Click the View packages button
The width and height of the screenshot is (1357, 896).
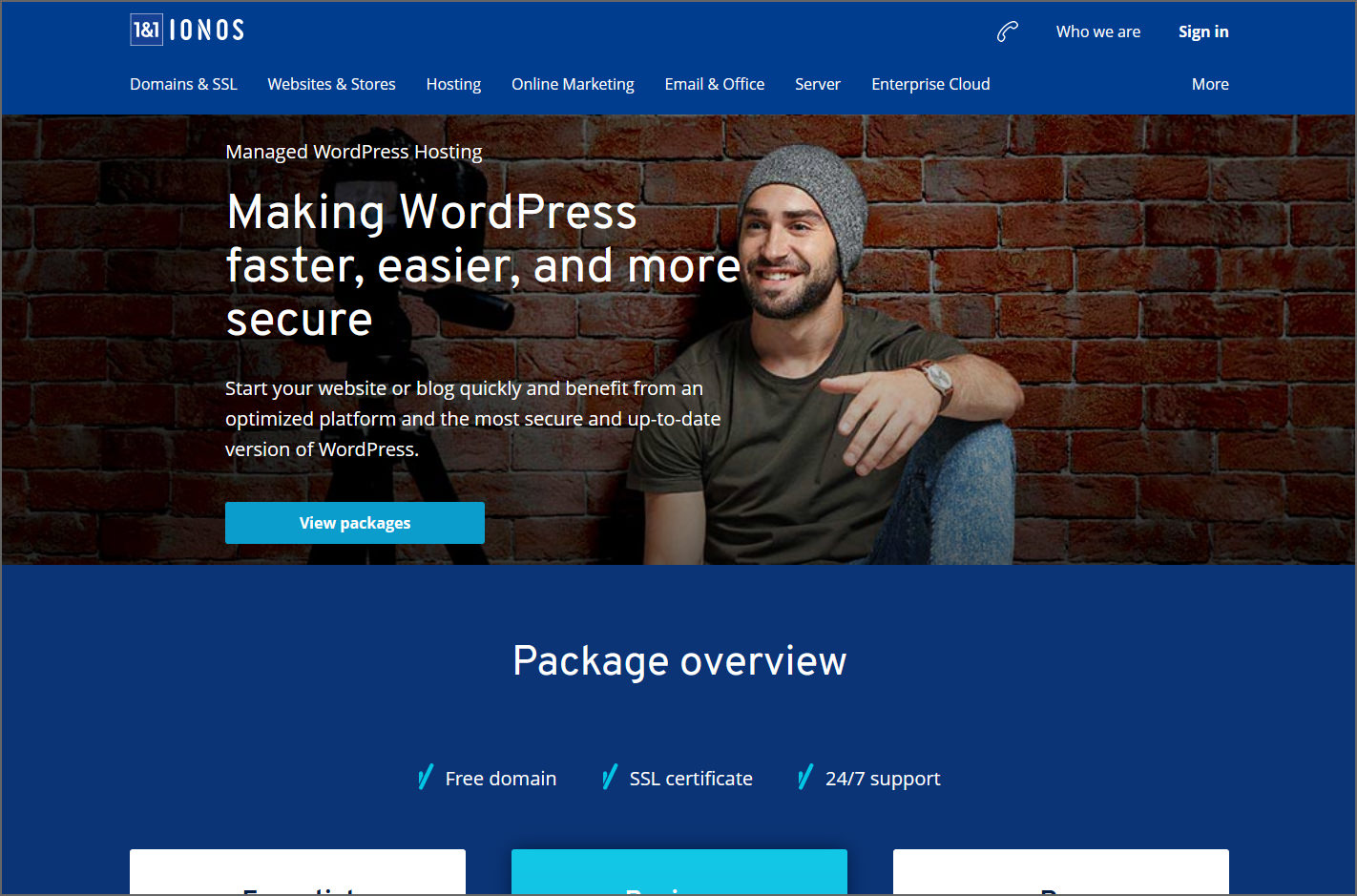click(x=355, y=523)
